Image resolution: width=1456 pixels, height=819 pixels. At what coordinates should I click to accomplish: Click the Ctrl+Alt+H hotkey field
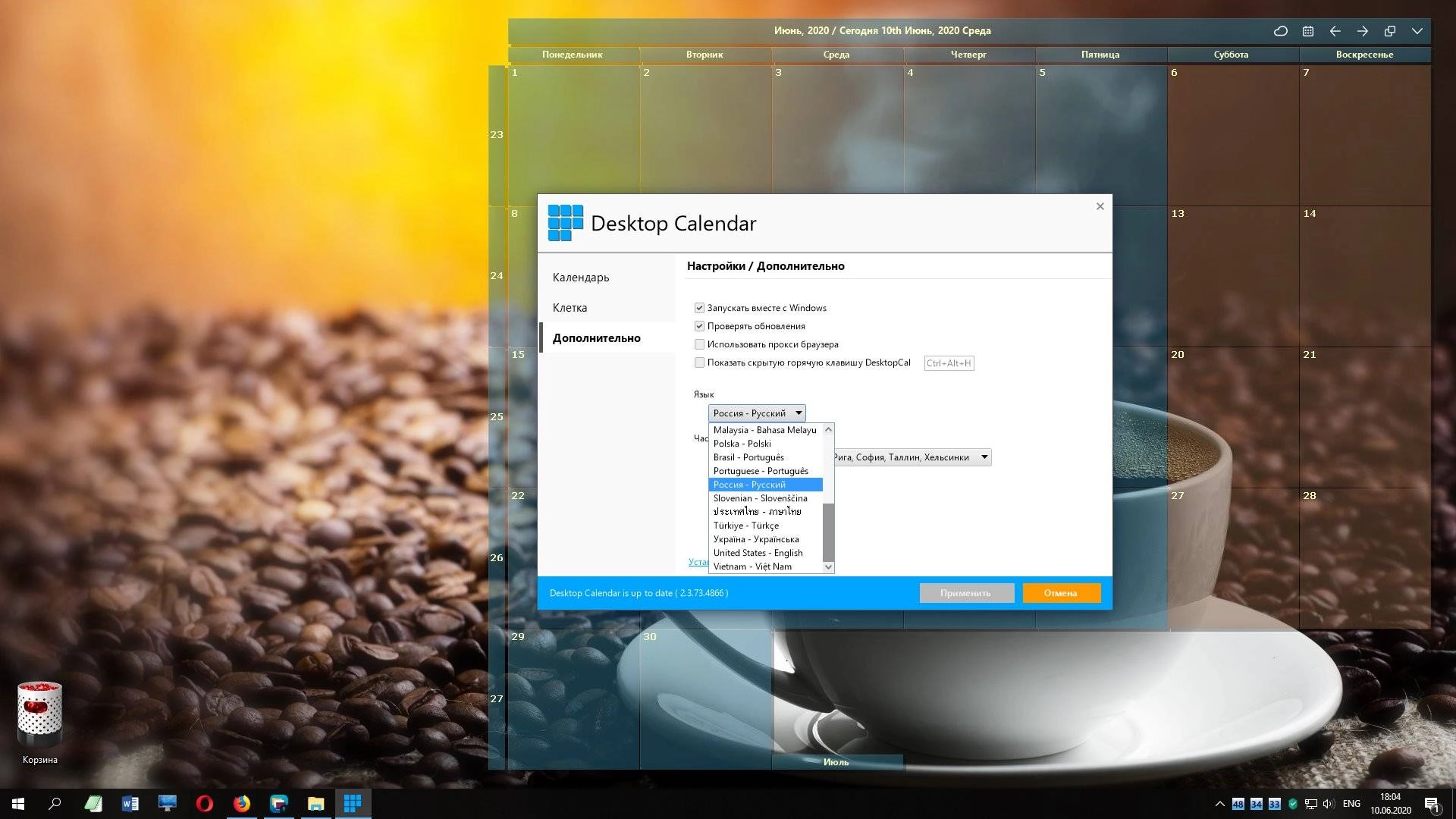click(x=949, y=363)
